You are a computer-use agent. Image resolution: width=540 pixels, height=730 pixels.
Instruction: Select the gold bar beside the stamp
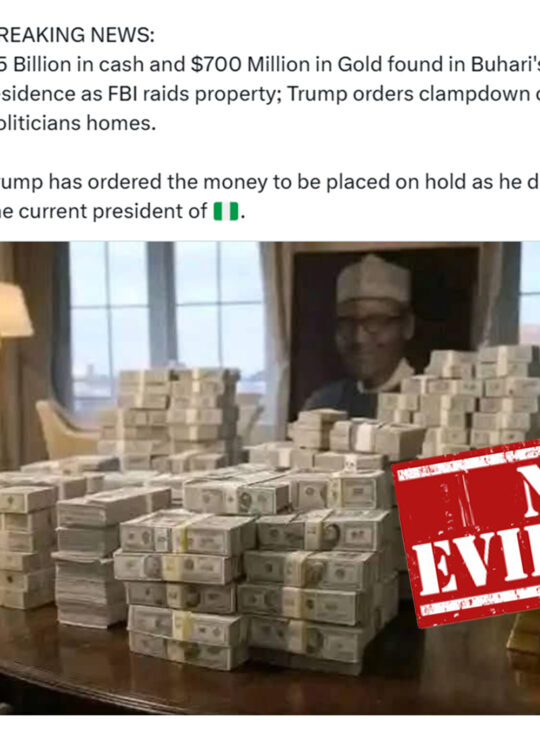pos(523,635)
